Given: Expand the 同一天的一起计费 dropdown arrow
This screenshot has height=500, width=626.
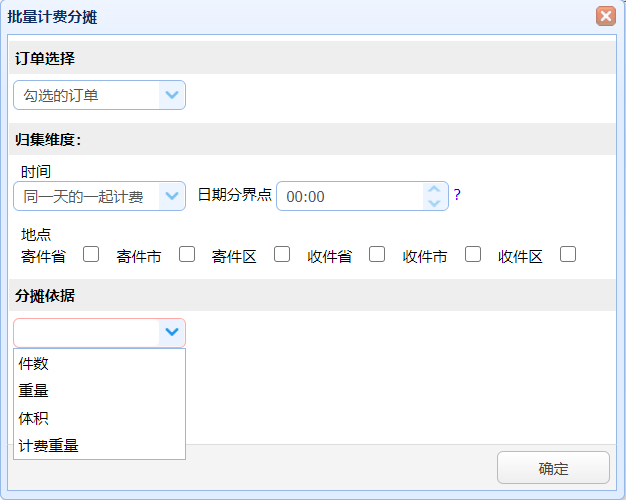Looking at the screenshot, I should point(172,196).
